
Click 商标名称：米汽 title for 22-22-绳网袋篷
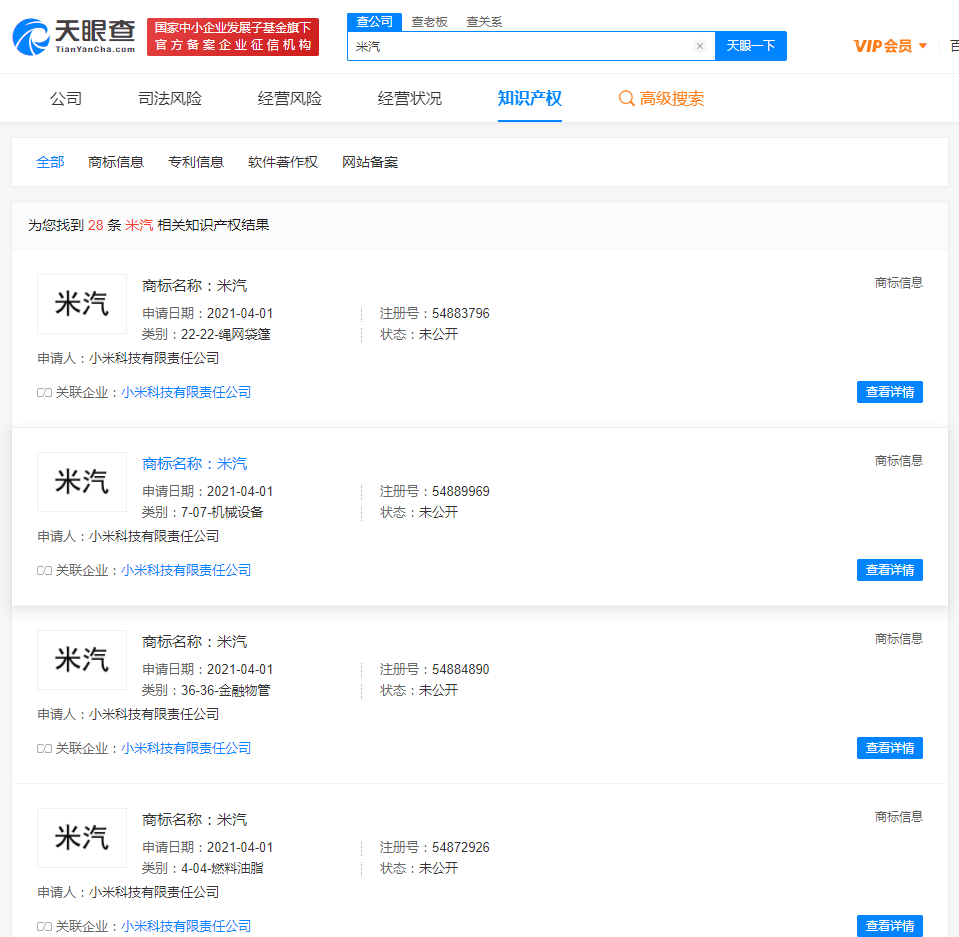194,286
